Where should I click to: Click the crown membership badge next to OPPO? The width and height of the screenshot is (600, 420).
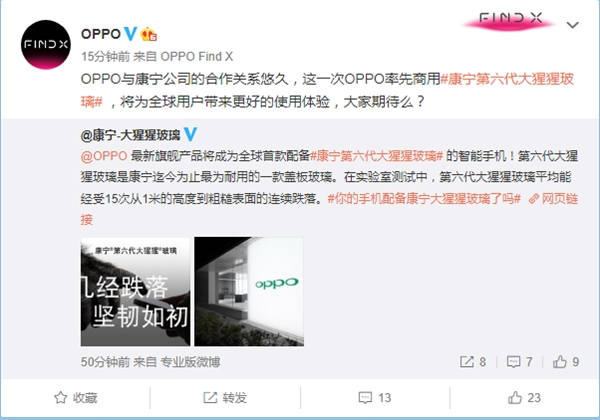coord(148,34)
